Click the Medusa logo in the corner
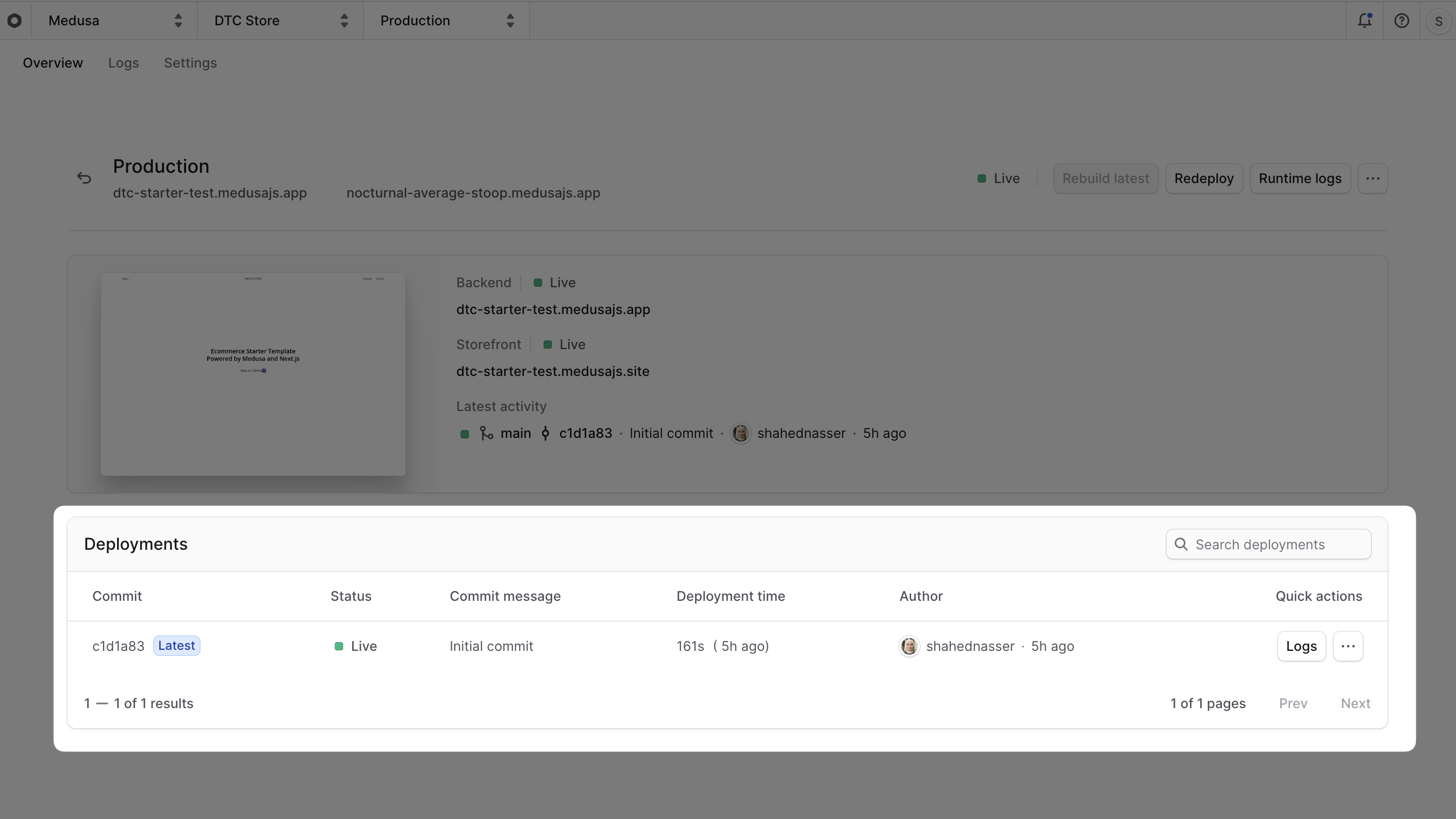Screen dimensions: 1456x819 [x=15, y=20]
